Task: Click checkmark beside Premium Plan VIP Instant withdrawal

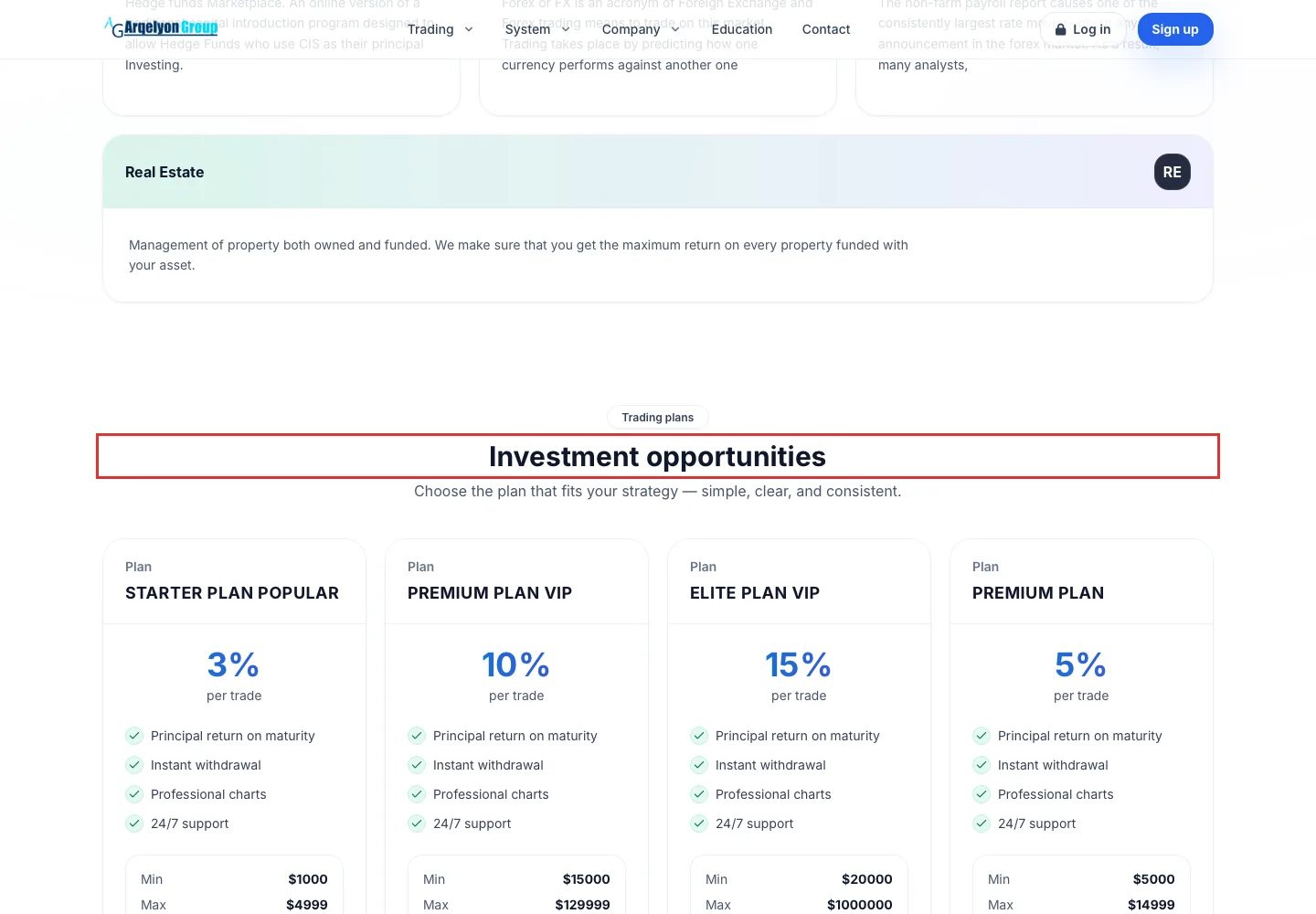Action: [417, 765]
